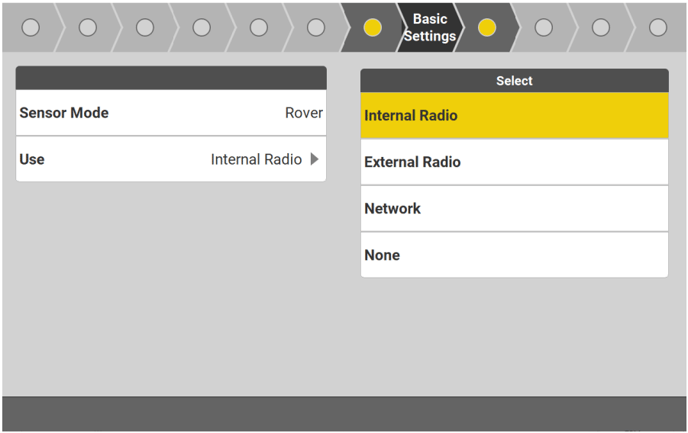Screen dimensions: 688x433
Task: Go to the second wizard step circle
Action: 88,28
